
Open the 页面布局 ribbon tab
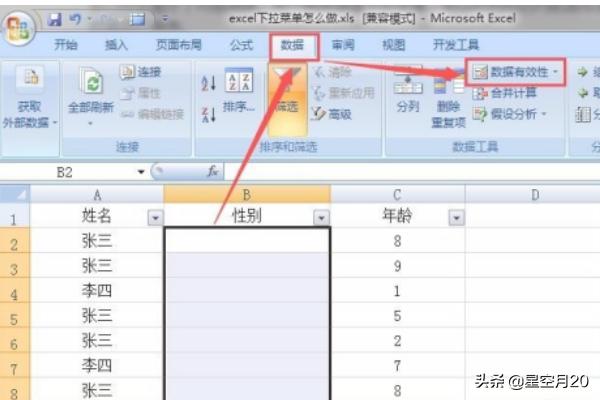coord(179,45)
